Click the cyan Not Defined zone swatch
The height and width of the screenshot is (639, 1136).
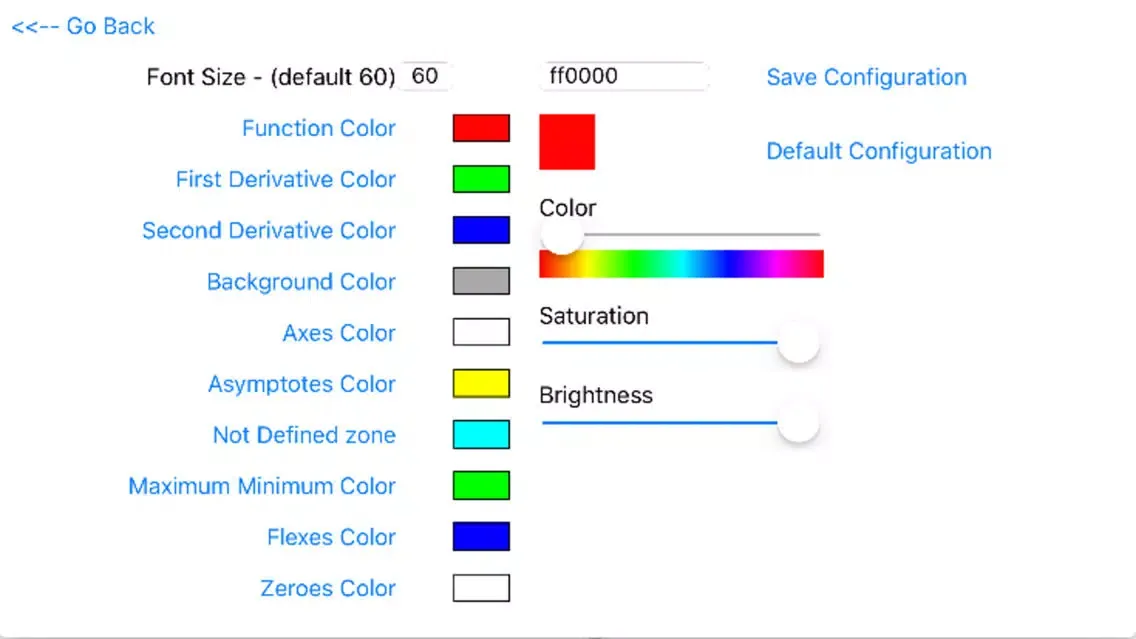tap(481, 434)
